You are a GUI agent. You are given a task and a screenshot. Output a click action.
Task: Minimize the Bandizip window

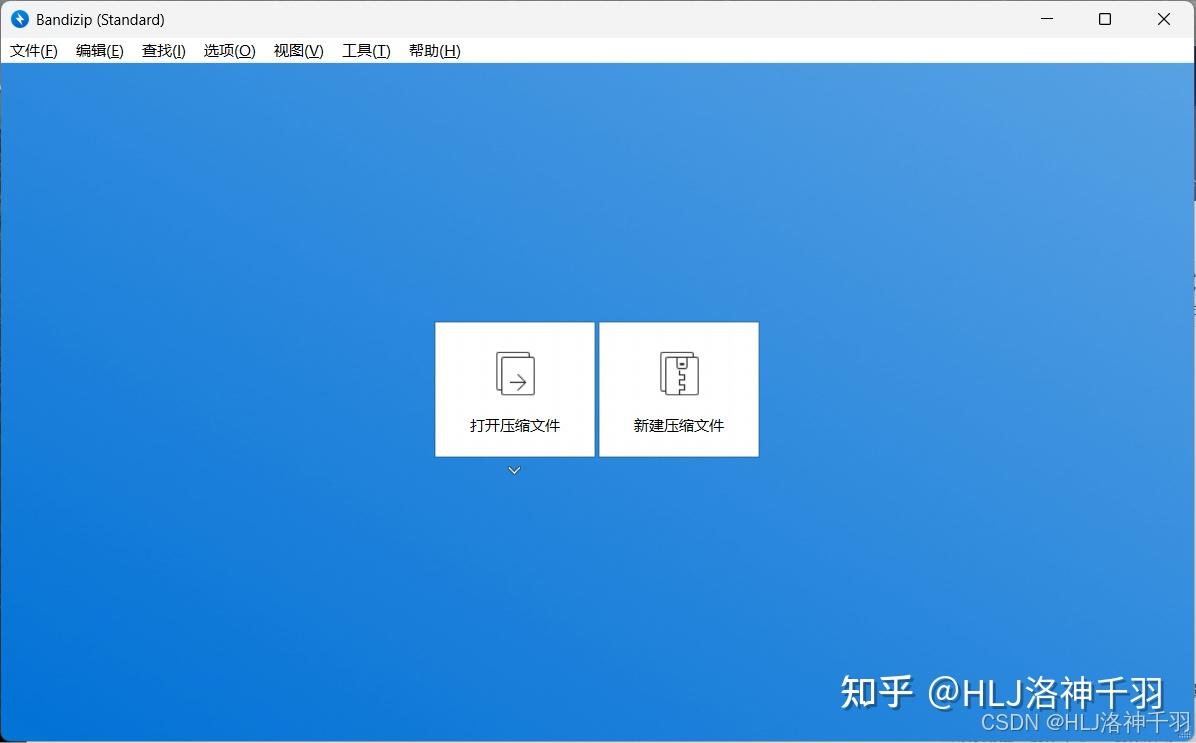[x=1047, y=19]
